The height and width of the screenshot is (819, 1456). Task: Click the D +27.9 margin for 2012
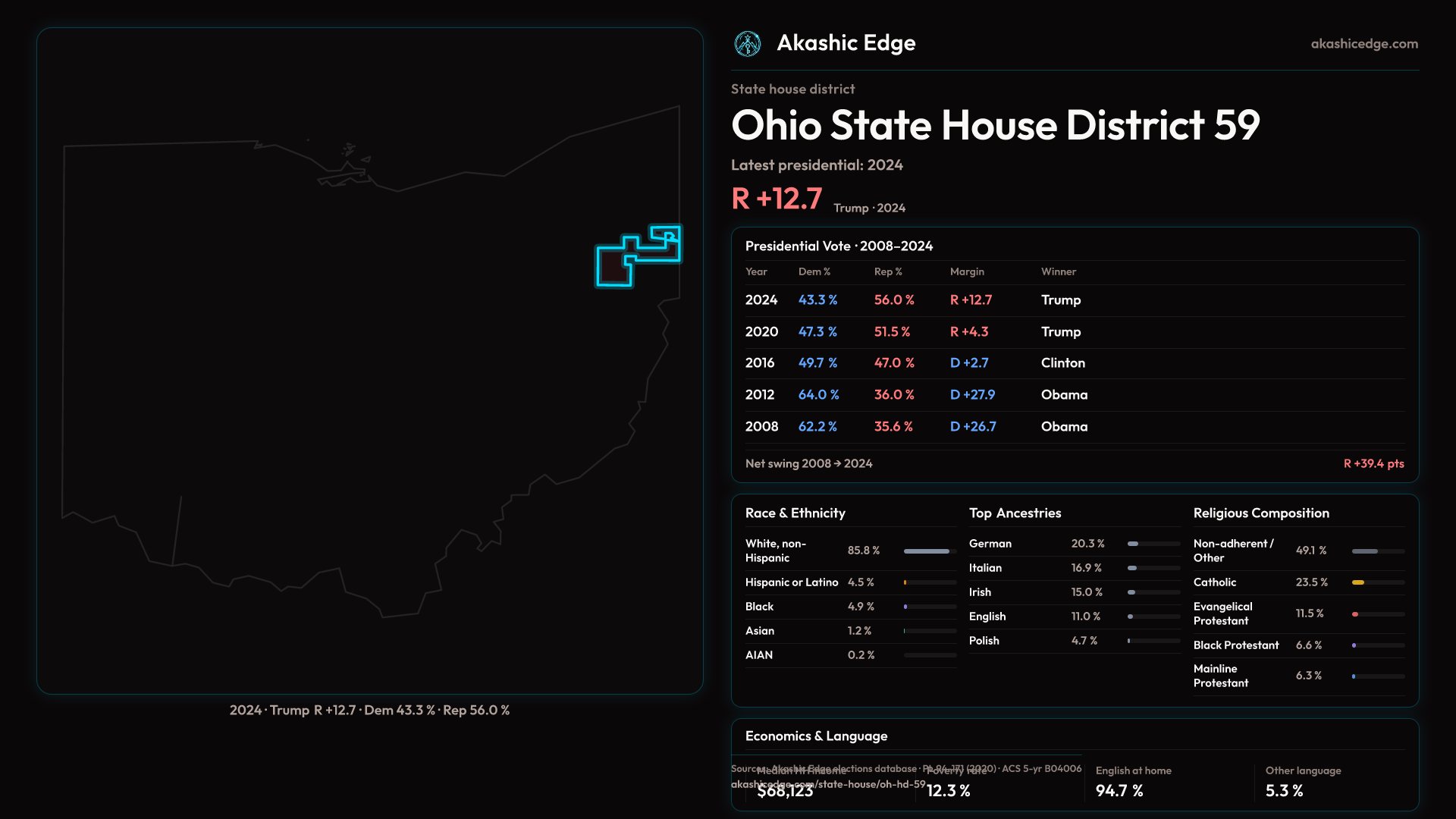tap(972, 395)
